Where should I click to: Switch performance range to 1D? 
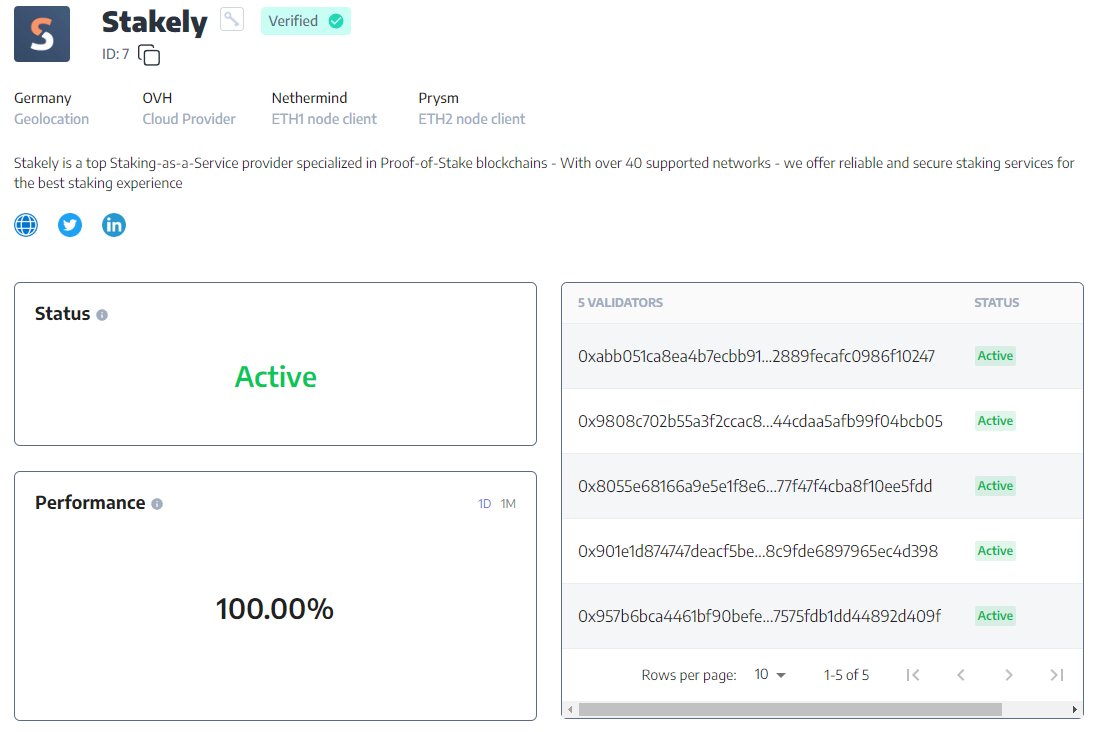pos(484,504)
